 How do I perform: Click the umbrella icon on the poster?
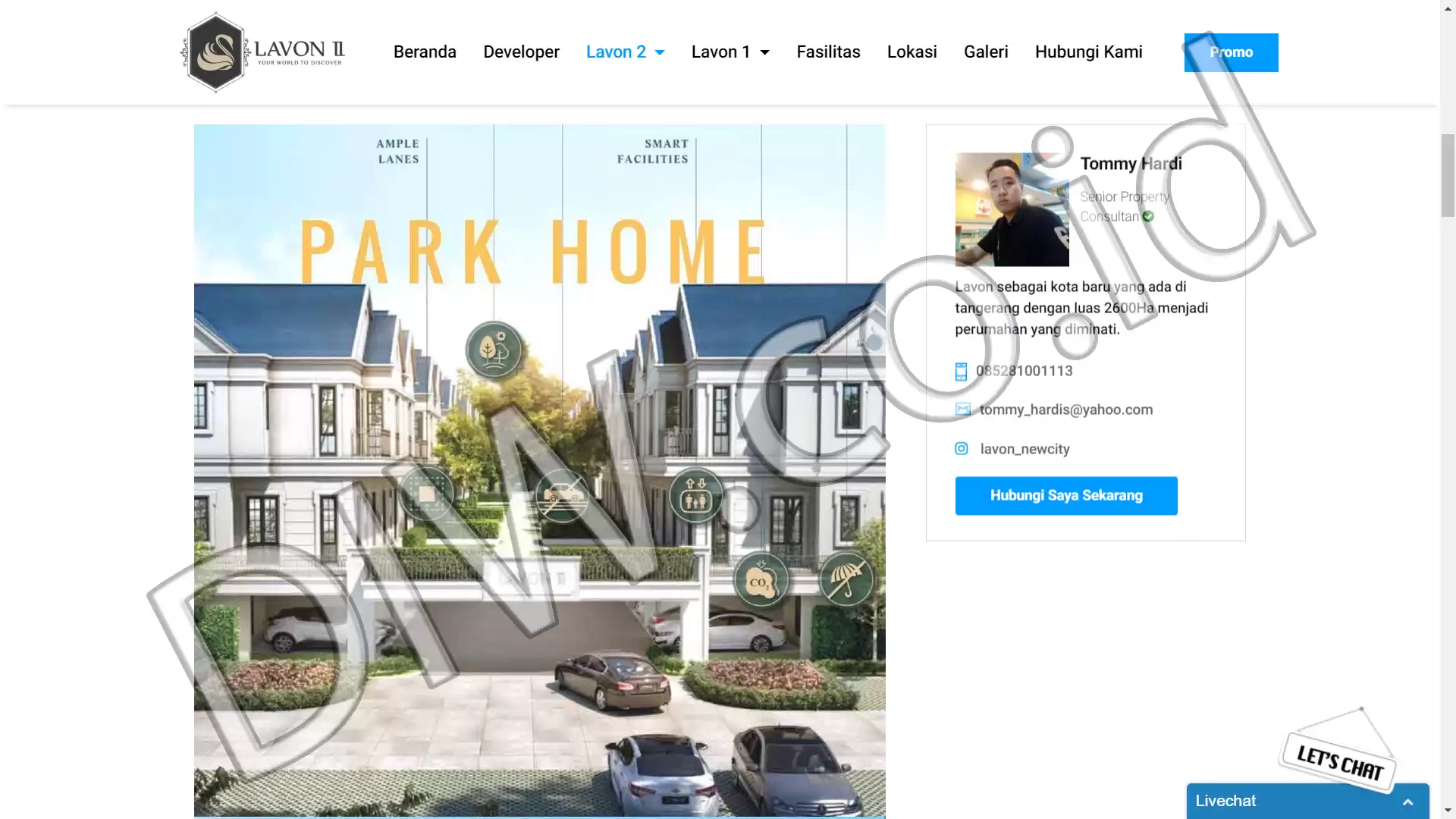point(846,580)
